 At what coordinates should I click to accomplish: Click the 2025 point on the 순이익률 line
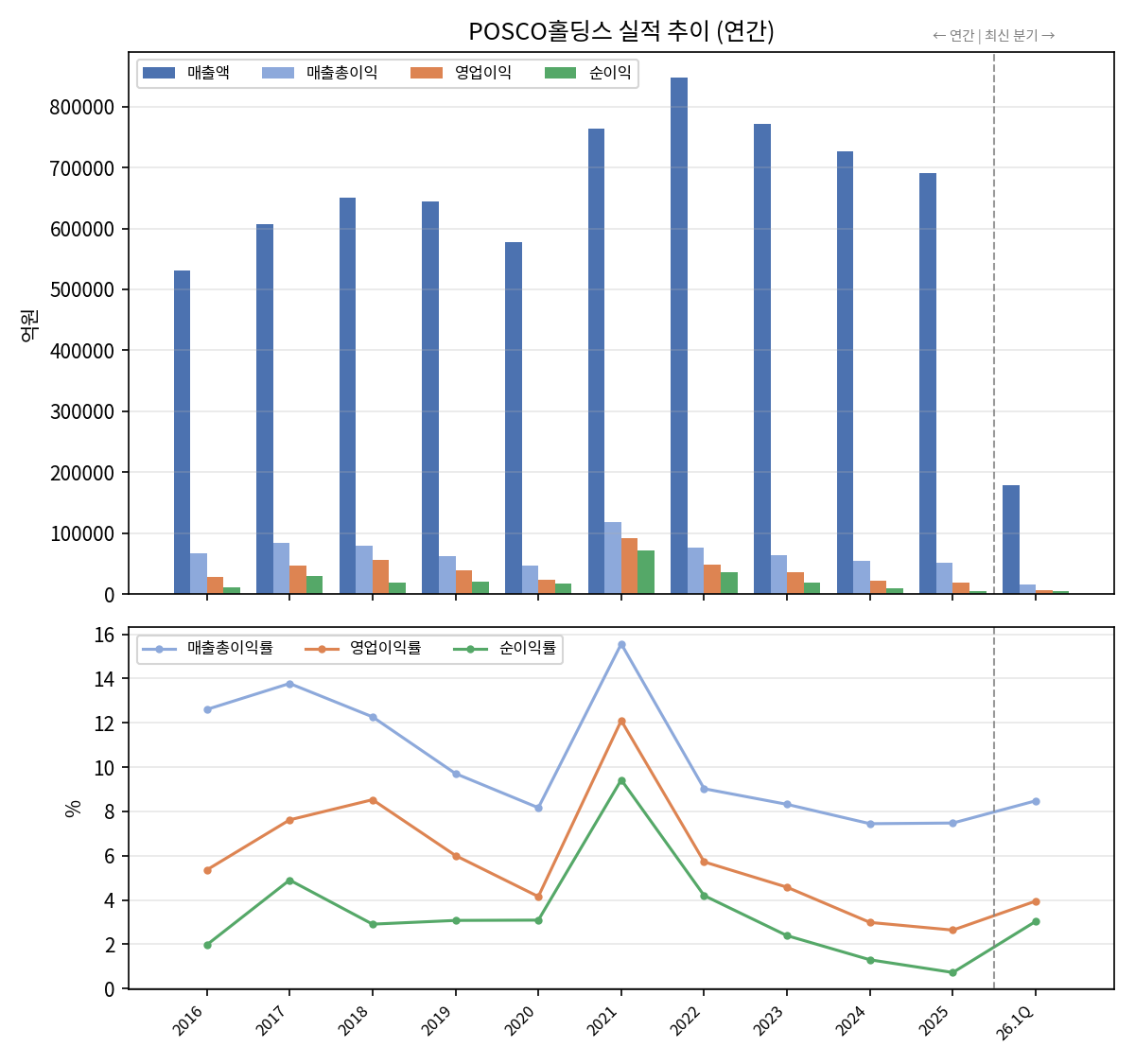click(952, 973)
